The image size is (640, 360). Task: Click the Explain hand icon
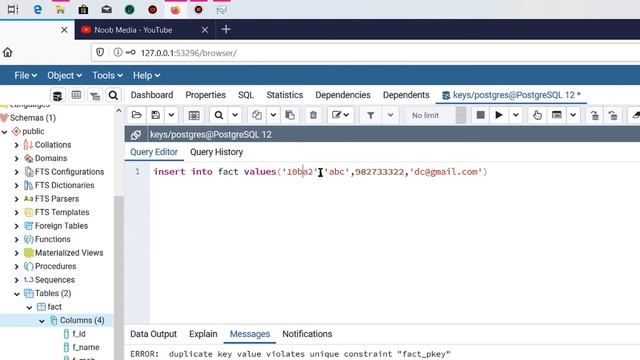click(537, 115)
